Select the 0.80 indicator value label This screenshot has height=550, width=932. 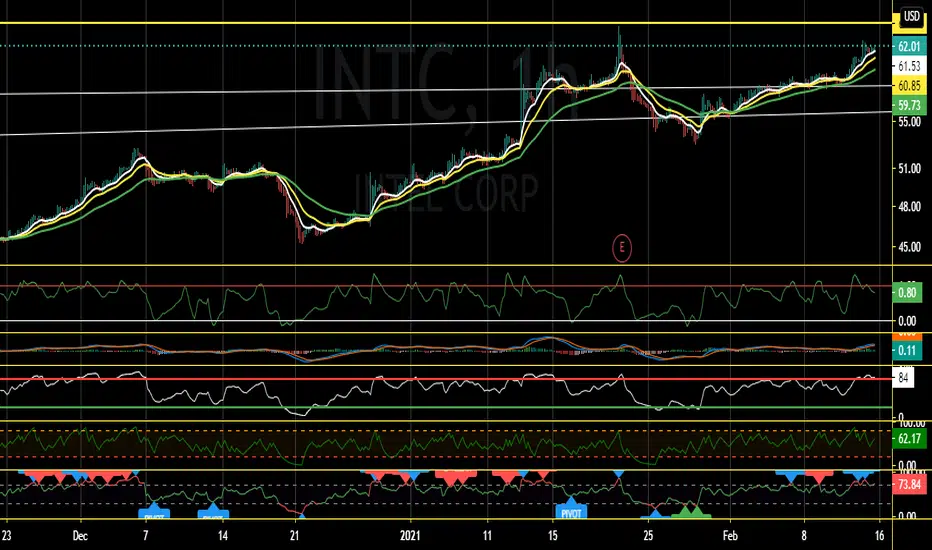click(907, 293)
